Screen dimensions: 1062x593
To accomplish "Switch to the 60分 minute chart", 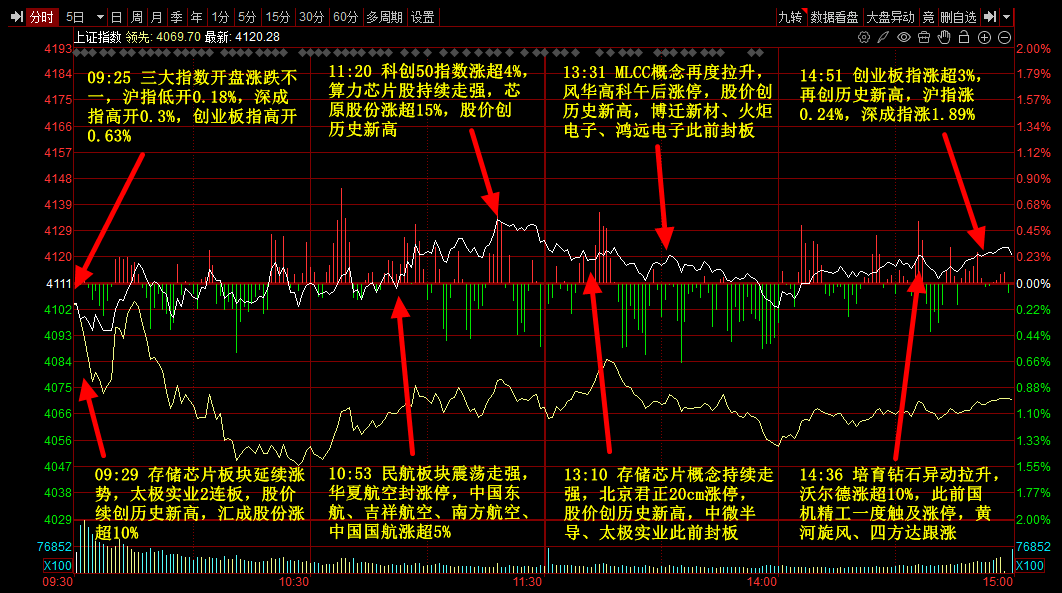I will (x=345, y=17).
